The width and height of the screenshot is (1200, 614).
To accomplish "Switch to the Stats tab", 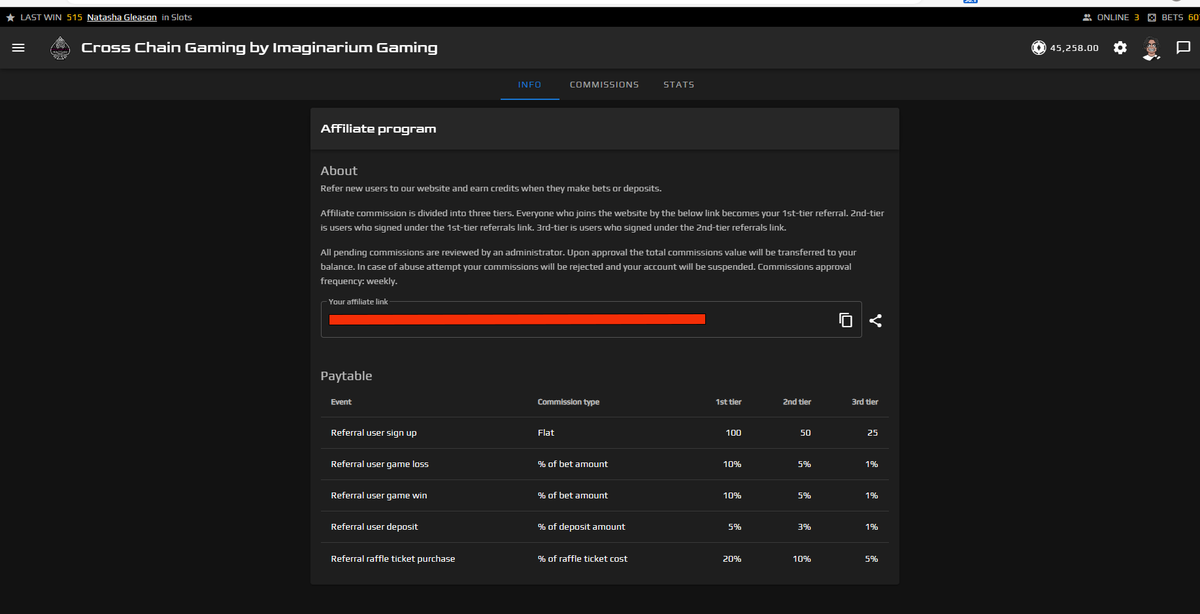I will (x=679, y=85).
